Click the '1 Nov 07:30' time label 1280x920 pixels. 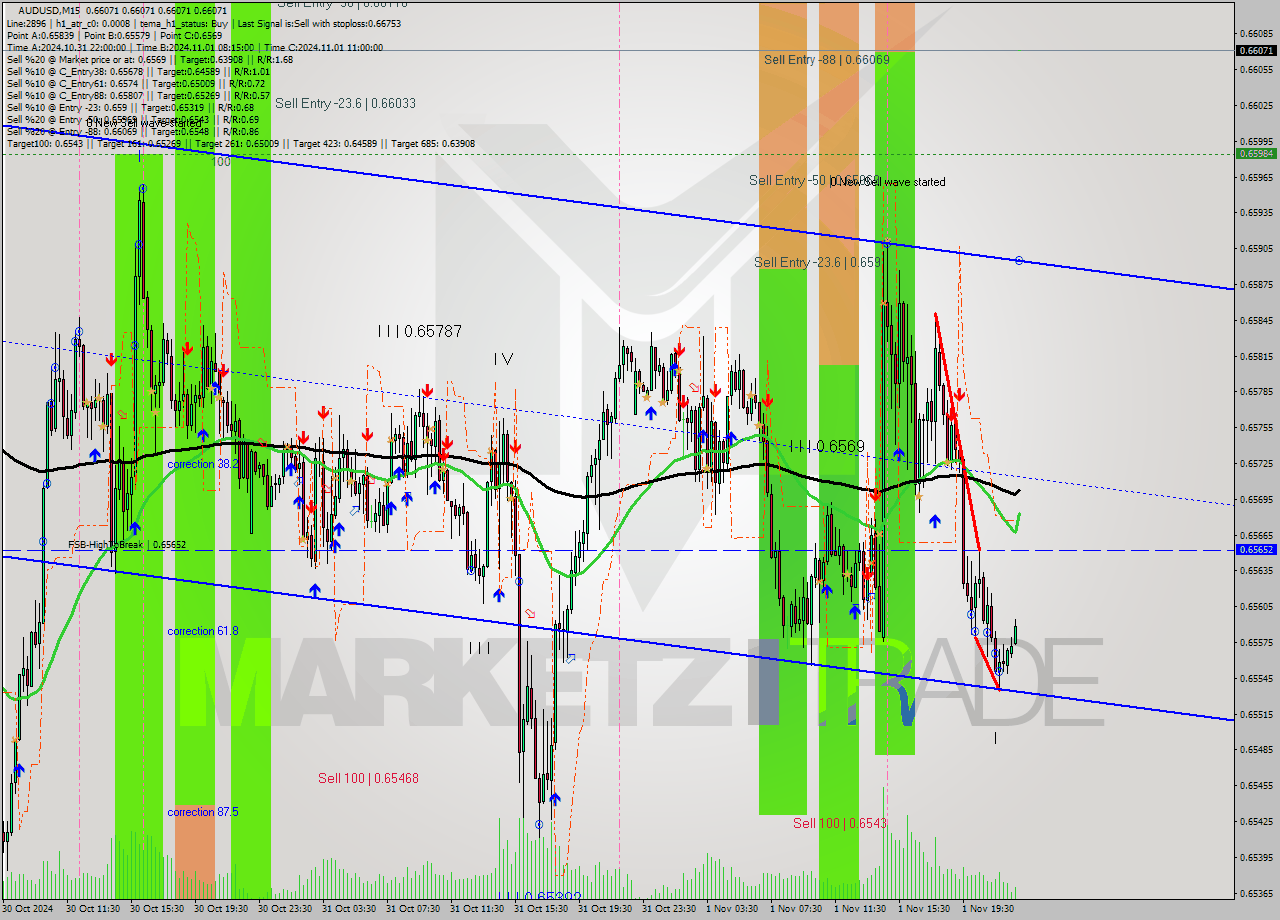tap(796, 909)
